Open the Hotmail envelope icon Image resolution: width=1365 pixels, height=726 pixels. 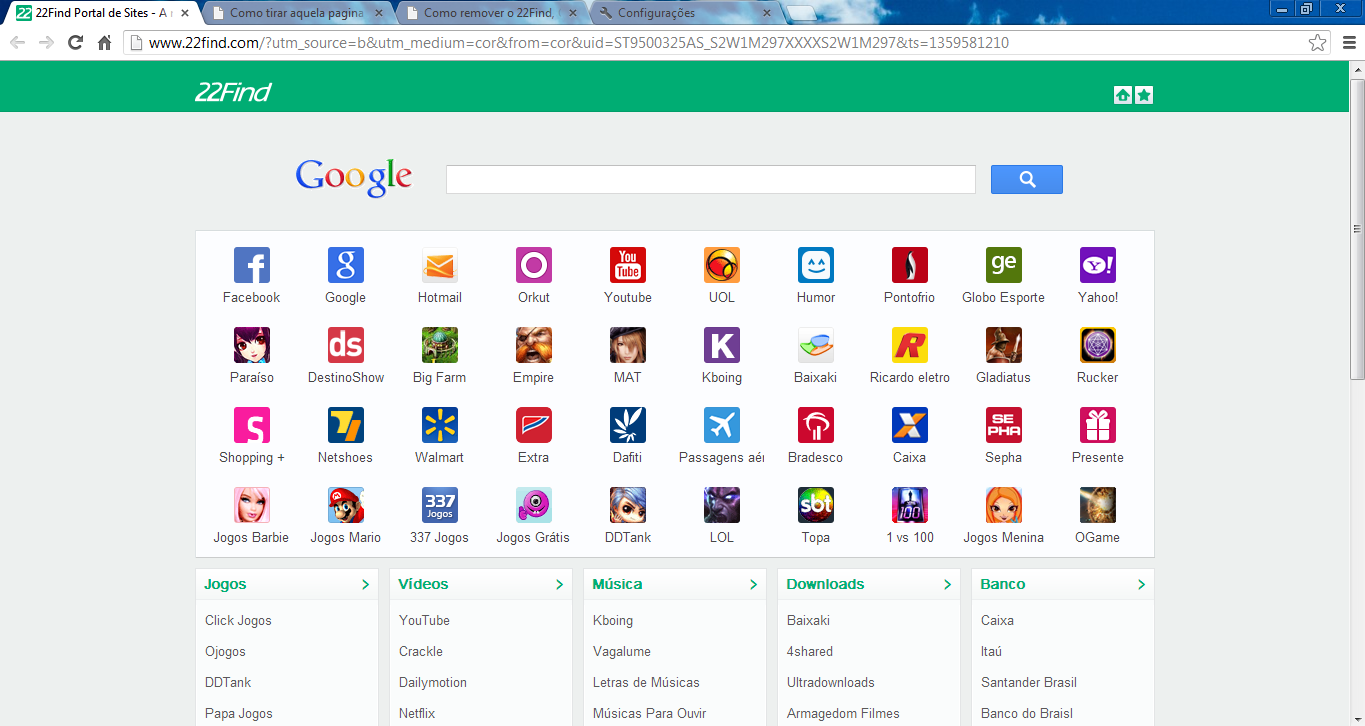440,265
